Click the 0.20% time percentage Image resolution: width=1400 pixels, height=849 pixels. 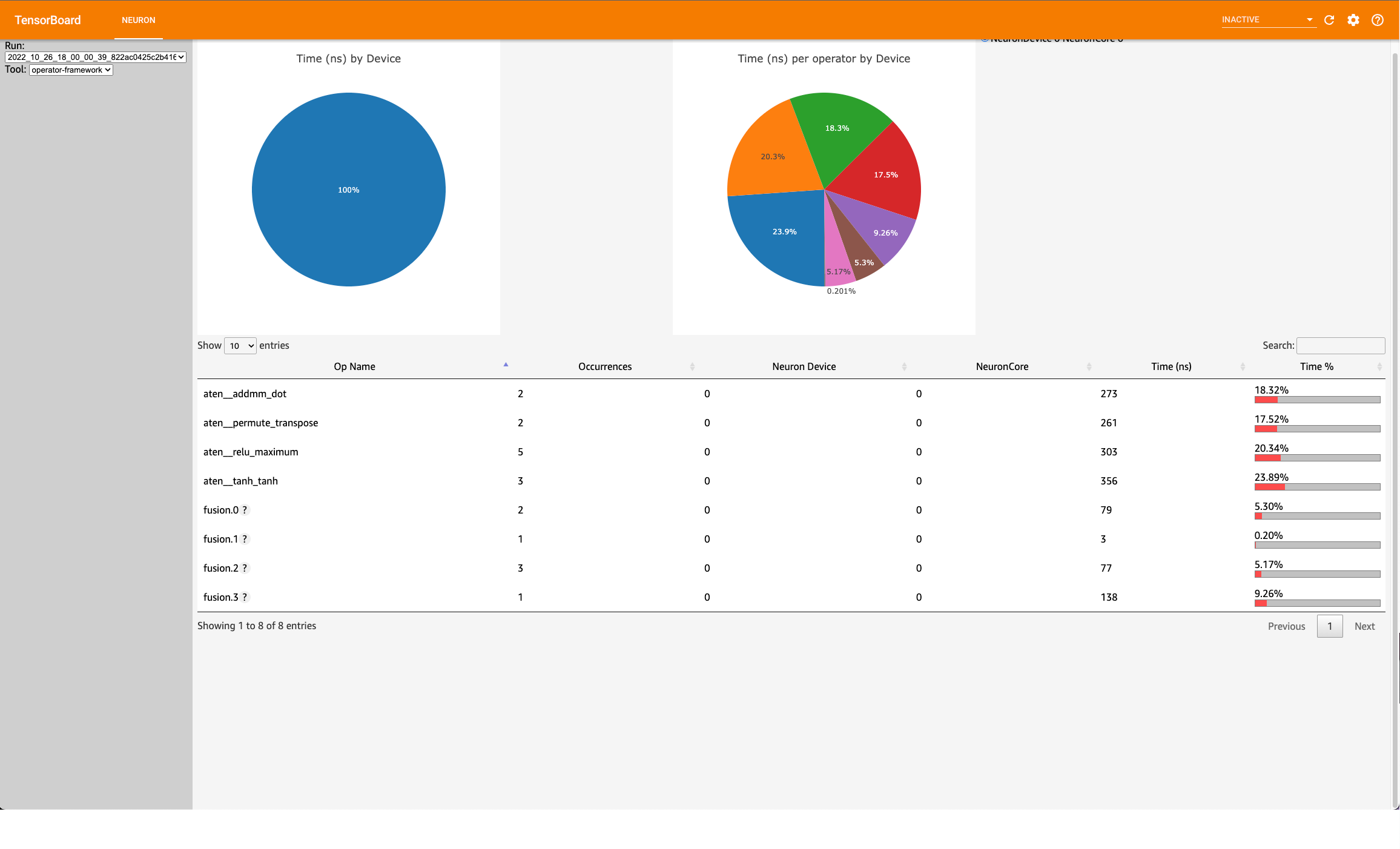pos(1269,535)
